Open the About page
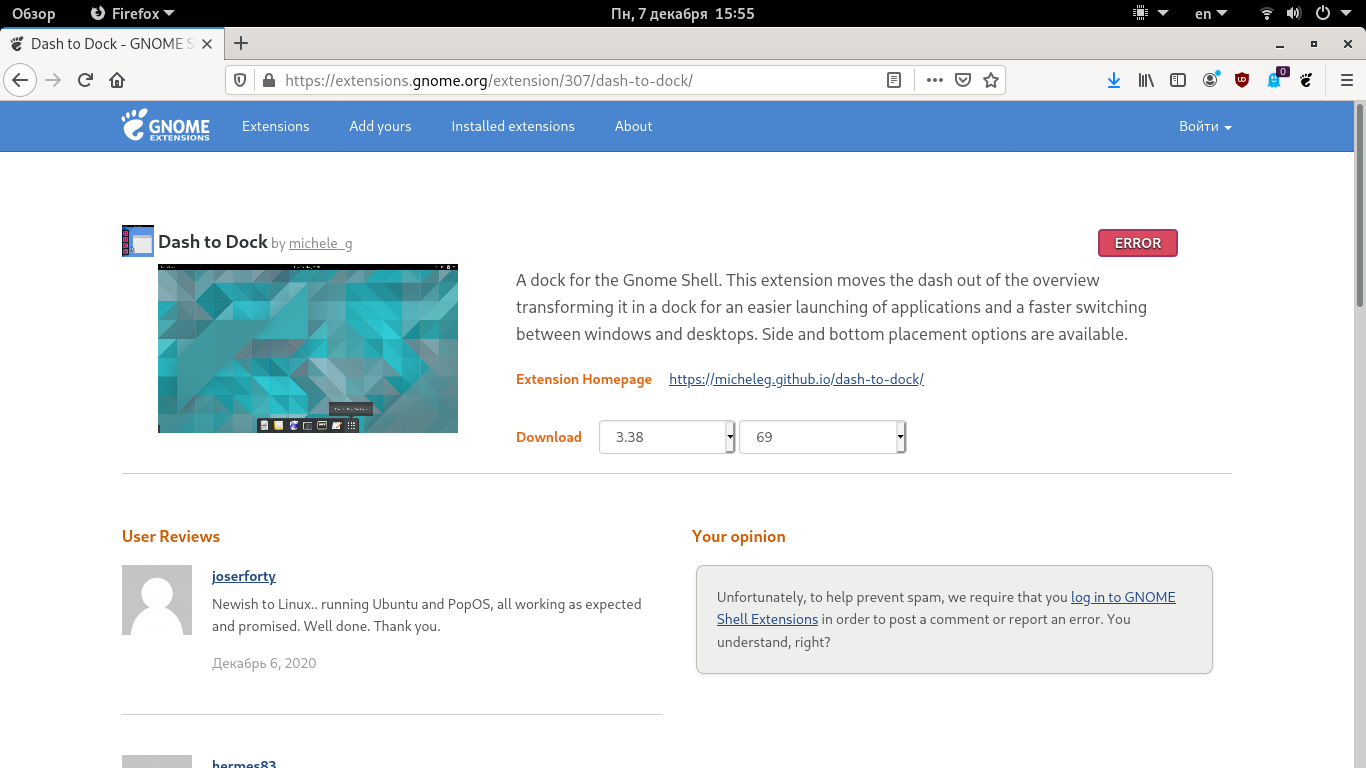The height and width of the screenshot is (768, 1366). point(633,126)
